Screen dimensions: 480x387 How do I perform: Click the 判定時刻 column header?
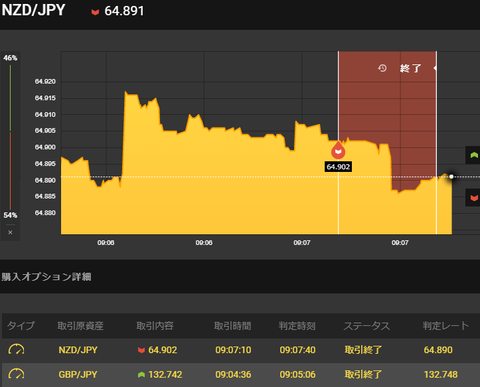[297, 326]
